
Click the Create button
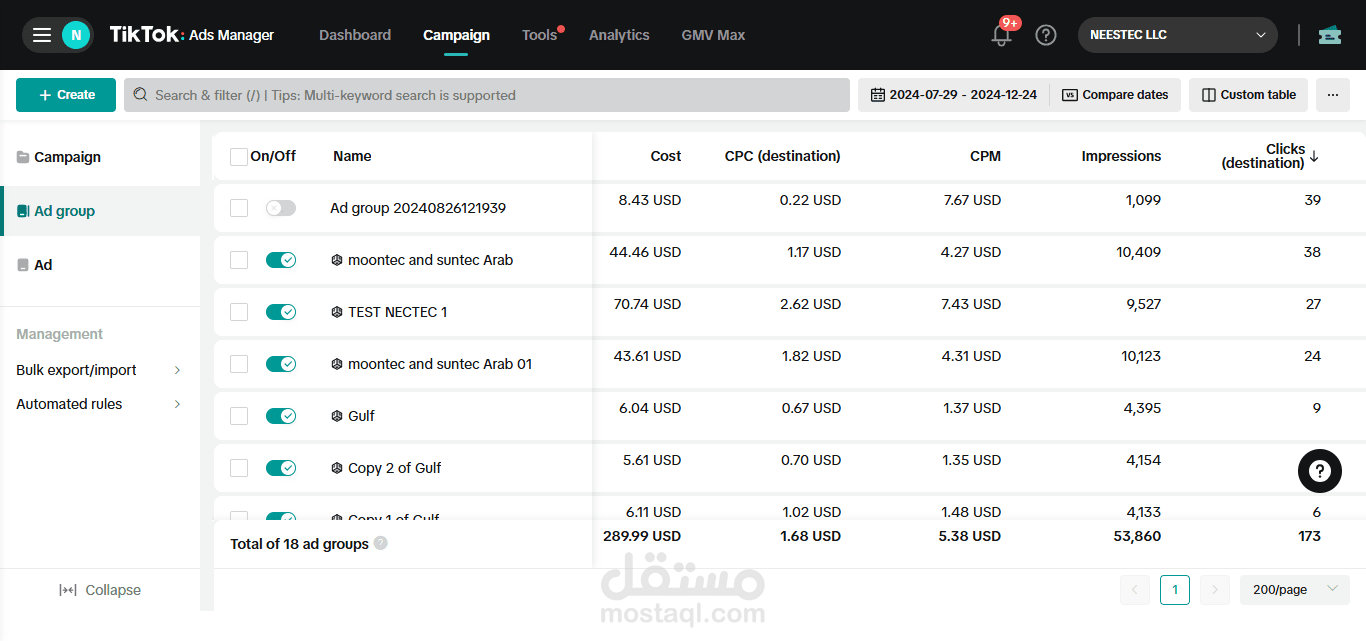pos(66,95)
